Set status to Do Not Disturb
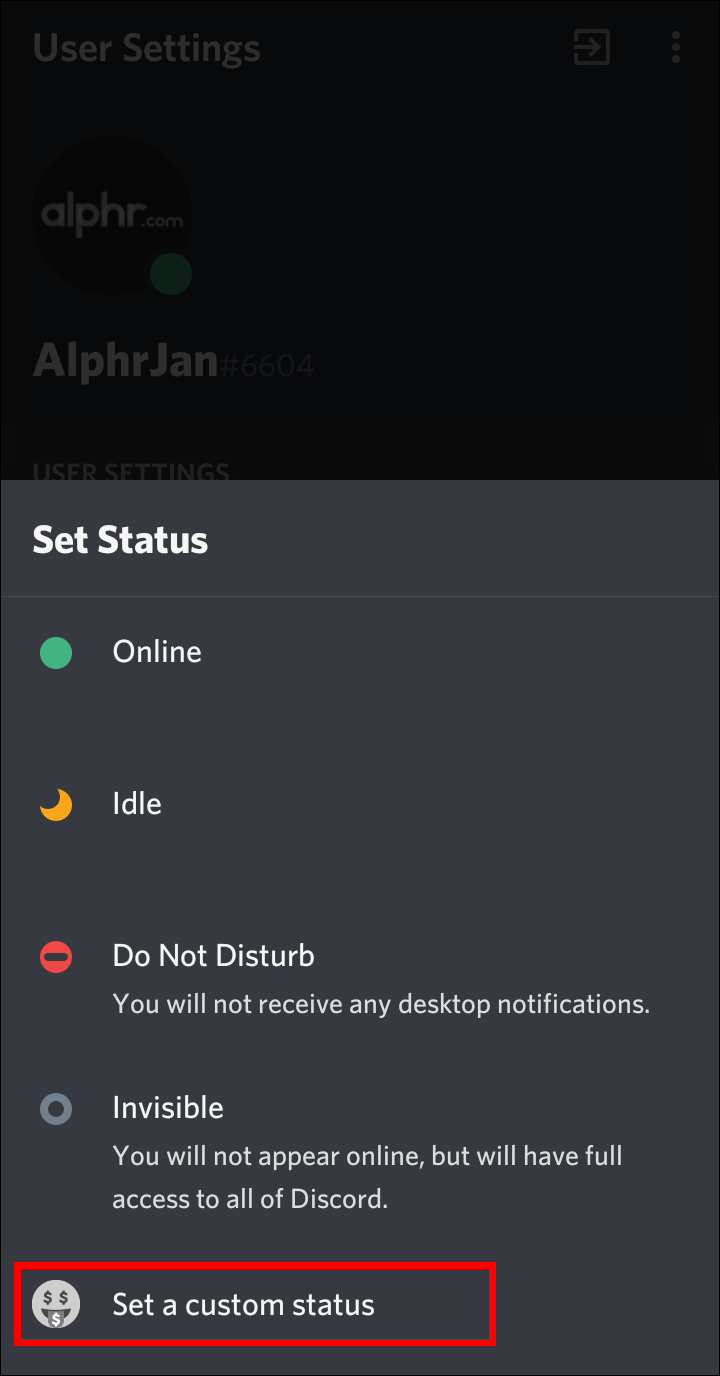Viewport: 720px width, 1376px height. pos(214,956)
